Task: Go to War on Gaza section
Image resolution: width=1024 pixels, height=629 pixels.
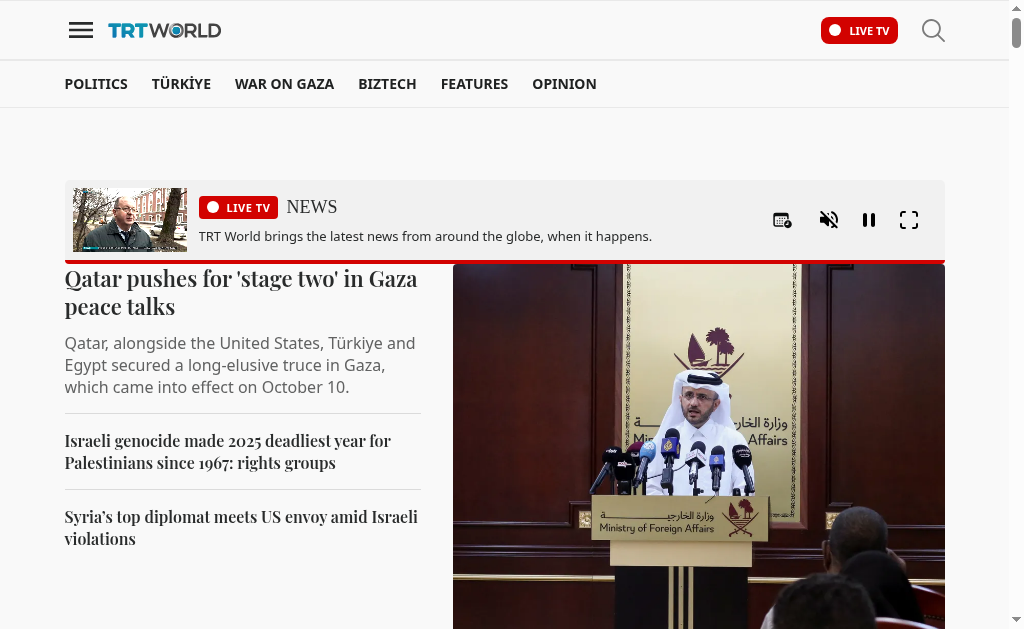Action: pyautogui.click(x=284, y=84)
